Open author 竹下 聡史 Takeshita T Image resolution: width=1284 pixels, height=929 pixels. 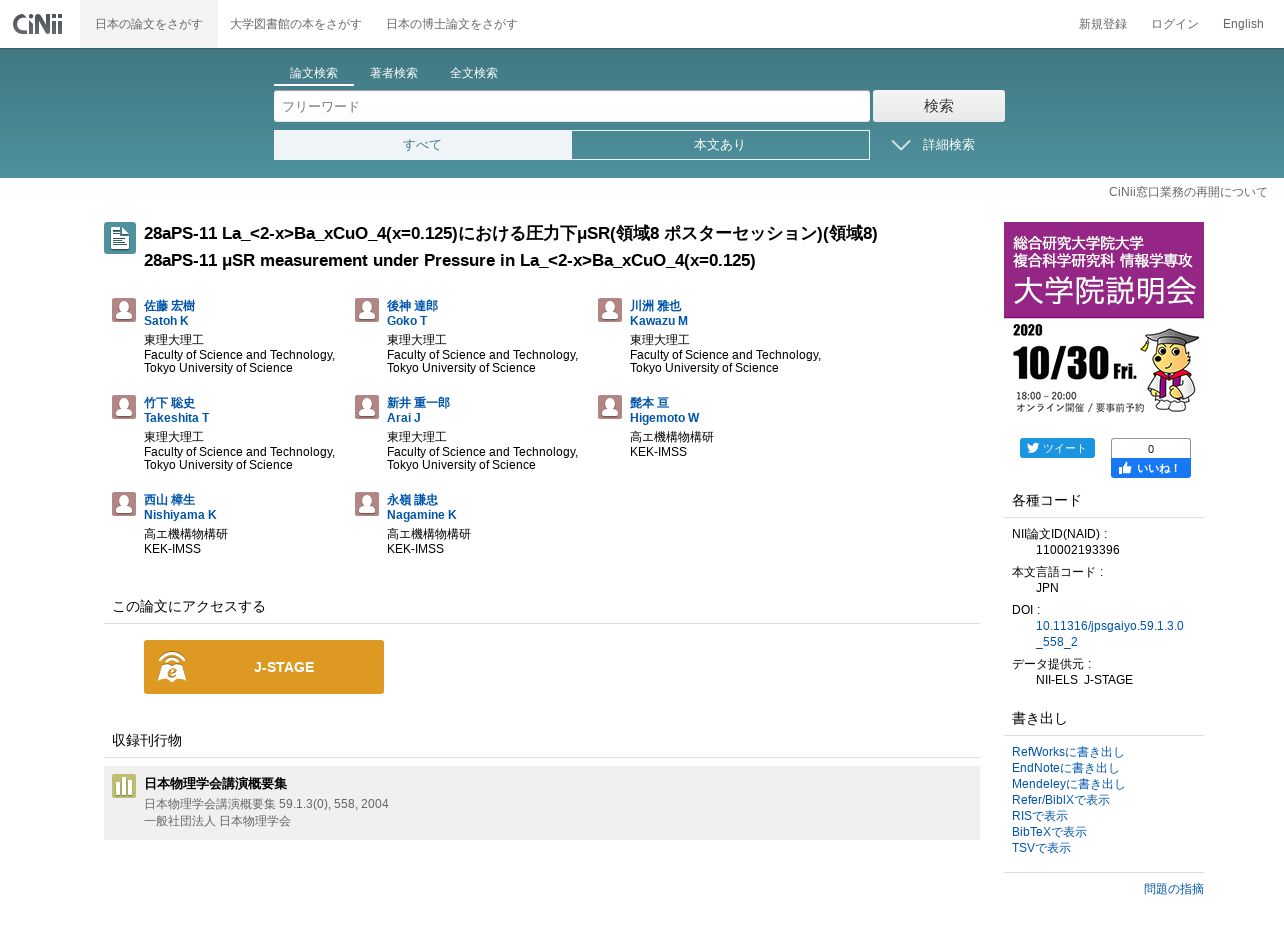(x=177, y=410)
